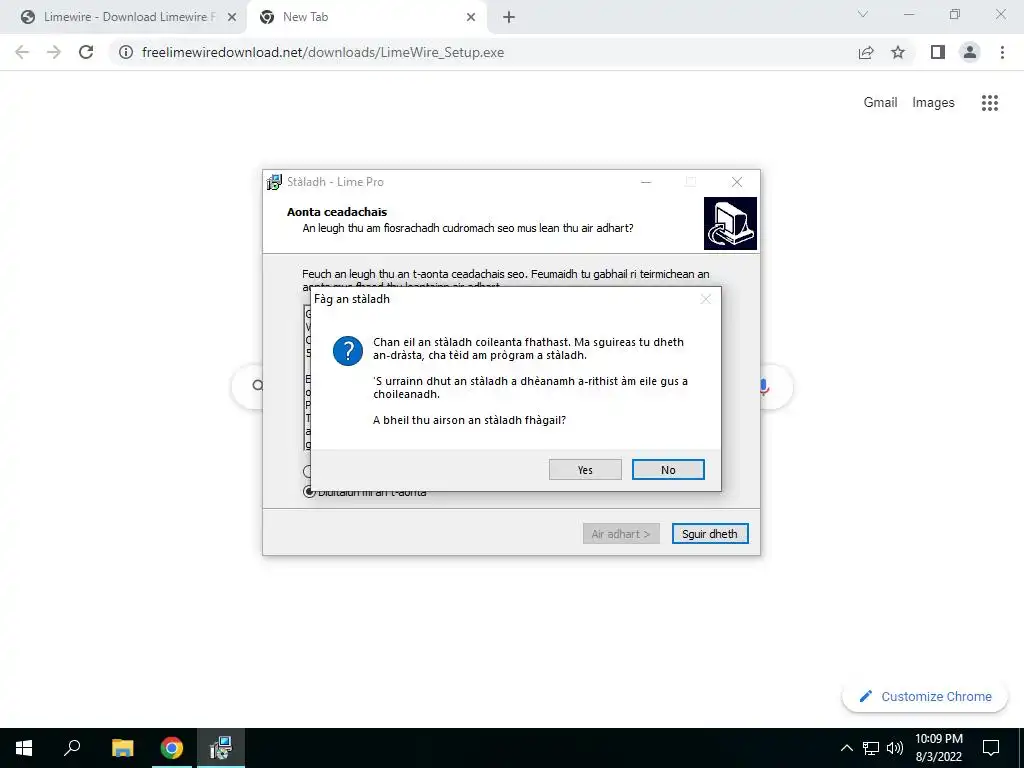Click the Sguir dheth button
This screenshot has height=768, width=1024.
coord(710,534)
